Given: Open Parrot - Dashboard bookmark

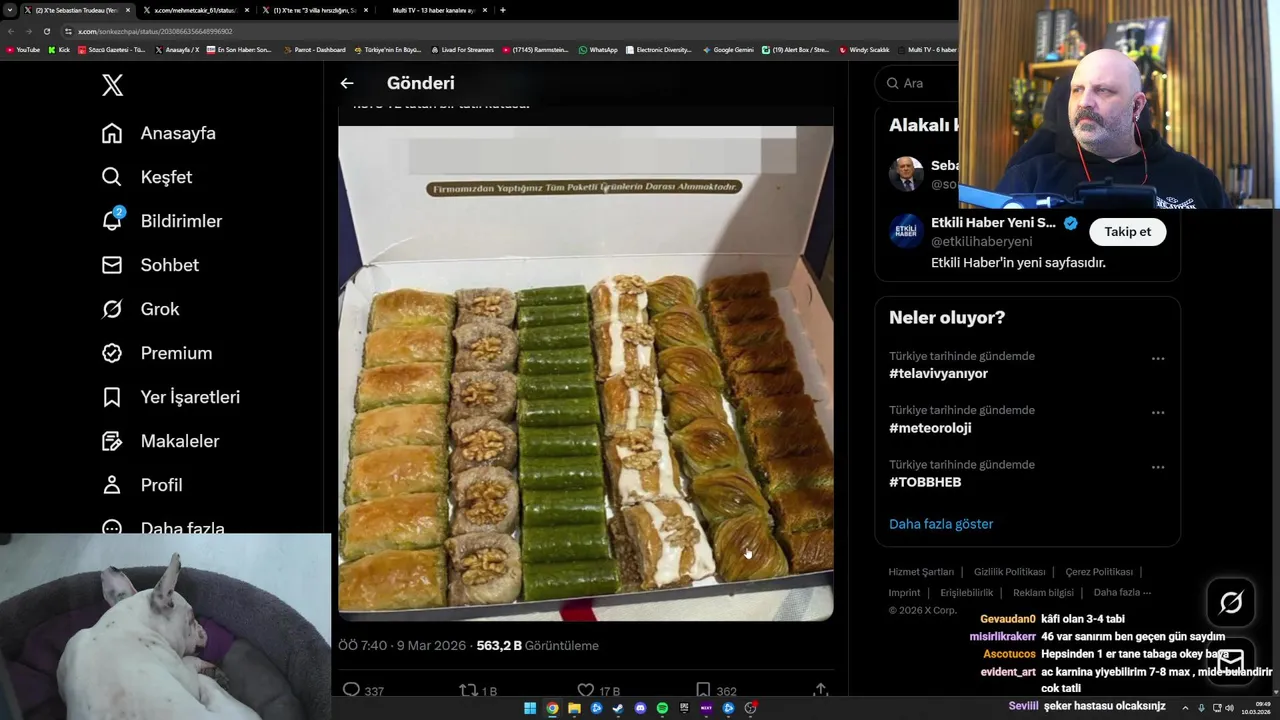Looking at the screenshot, I should 315,49.
